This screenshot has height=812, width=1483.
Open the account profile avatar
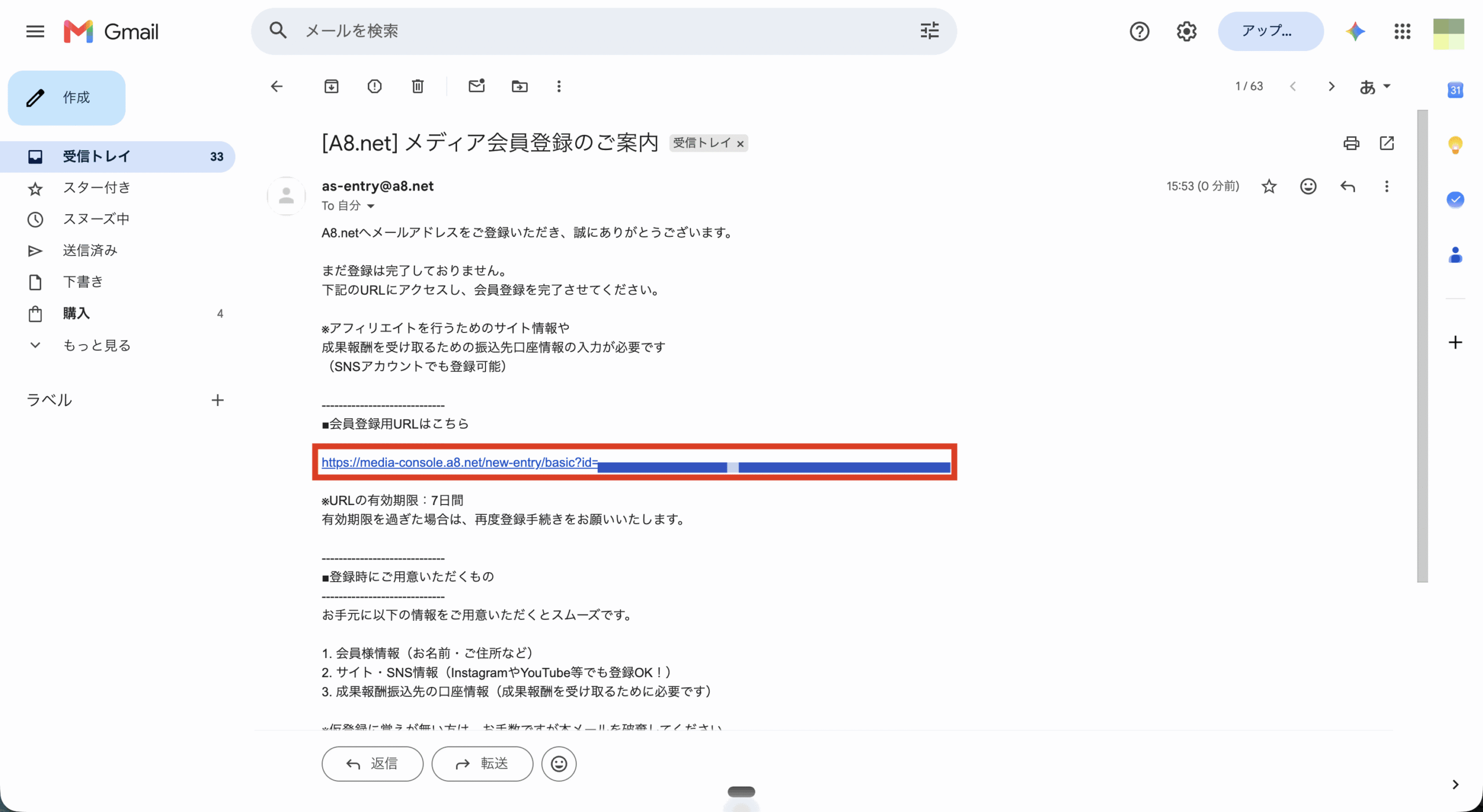pyautogui.click(x=1449, y=34)
